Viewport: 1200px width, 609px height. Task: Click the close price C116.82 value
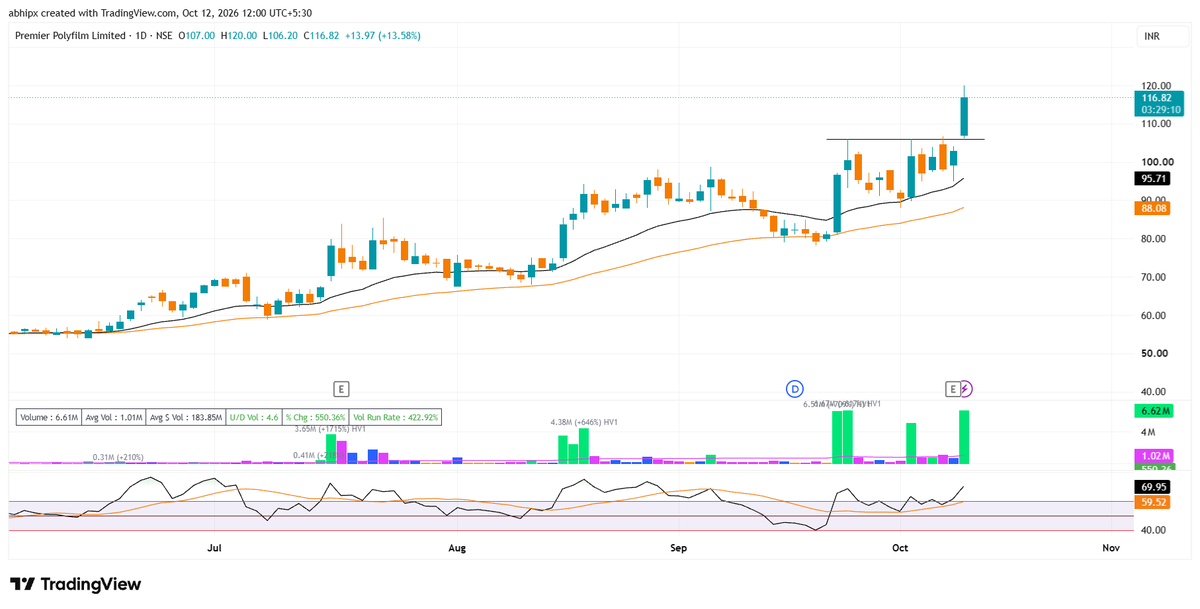(x=321, y=36)
